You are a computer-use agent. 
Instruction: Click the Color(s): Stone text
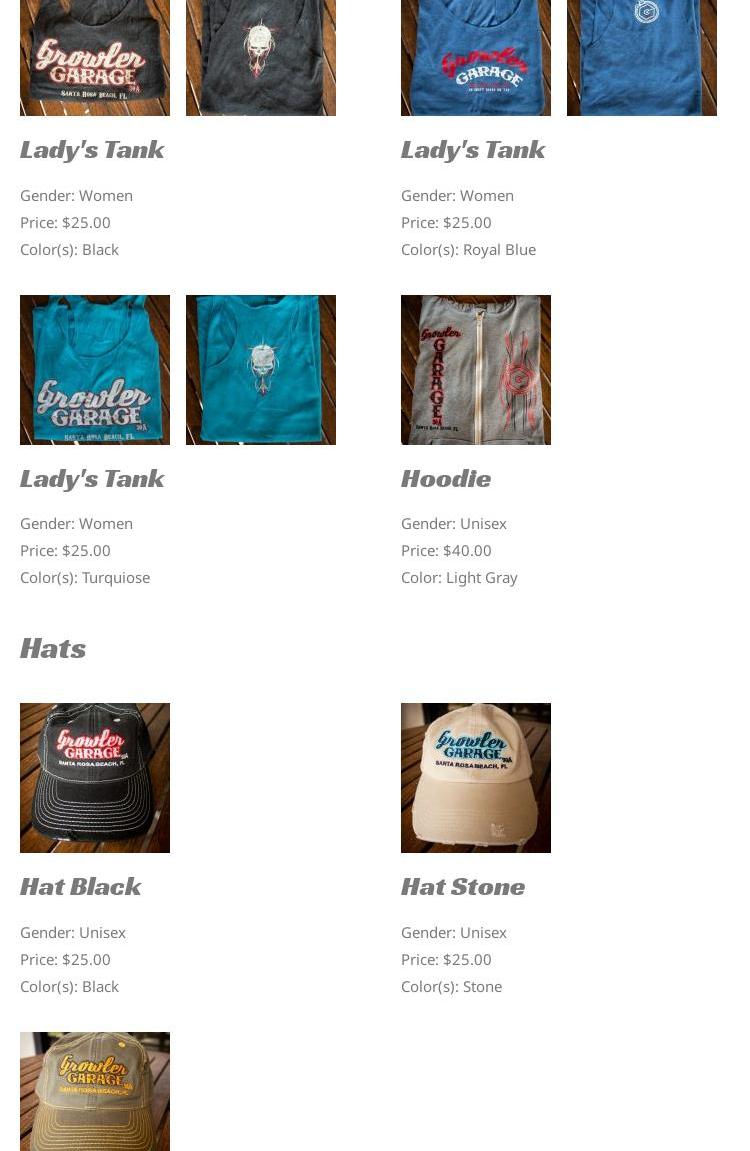(x=451, y=987)
